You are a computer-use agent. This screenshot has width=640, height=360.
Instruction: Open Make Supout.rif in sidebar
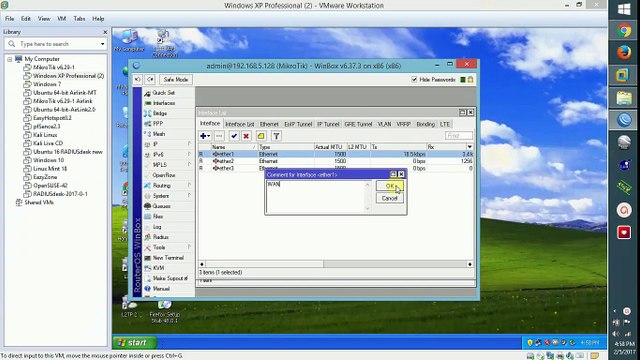[x=170, y=278]
